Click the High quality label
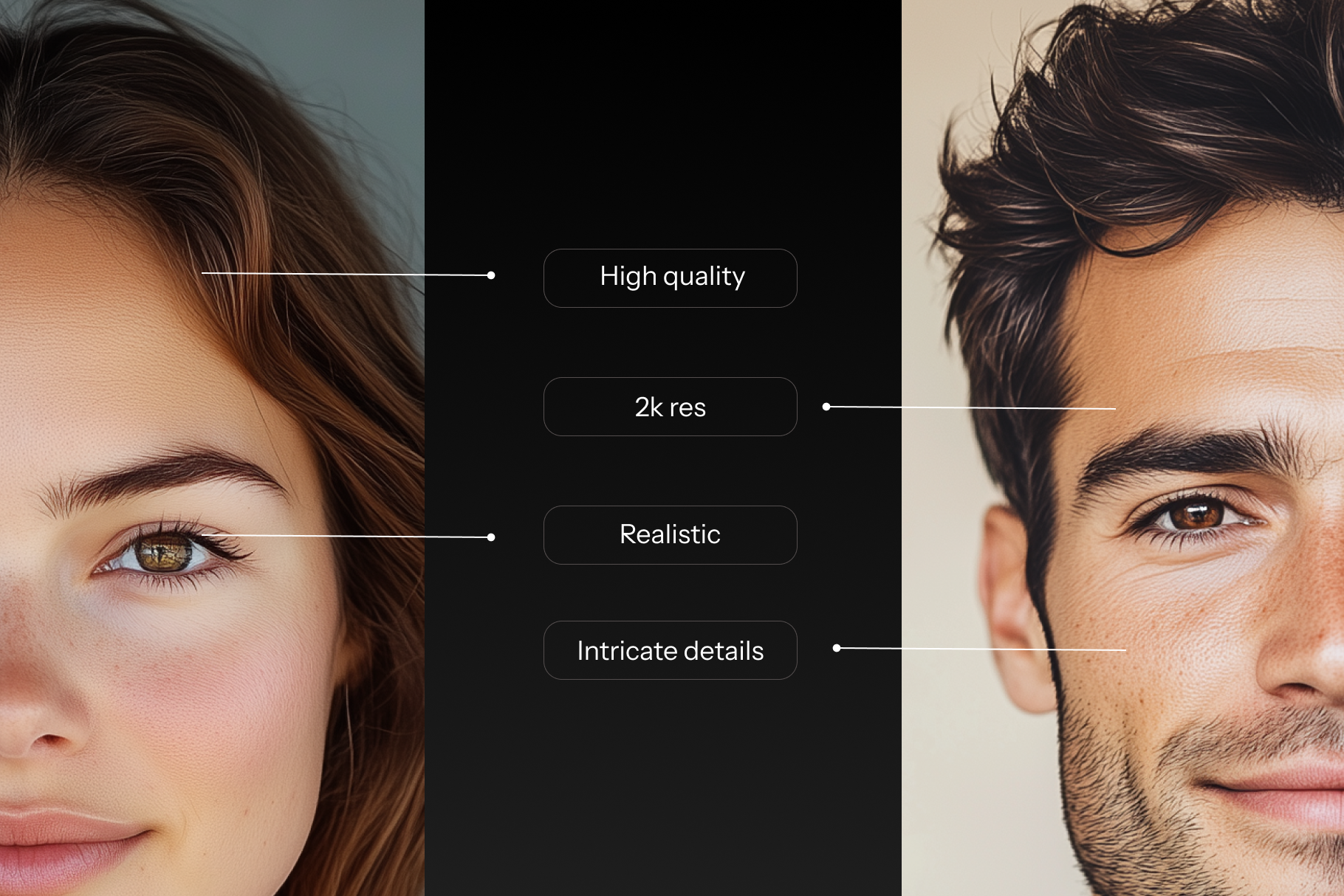1344x896 pixels. coord(670,278)
